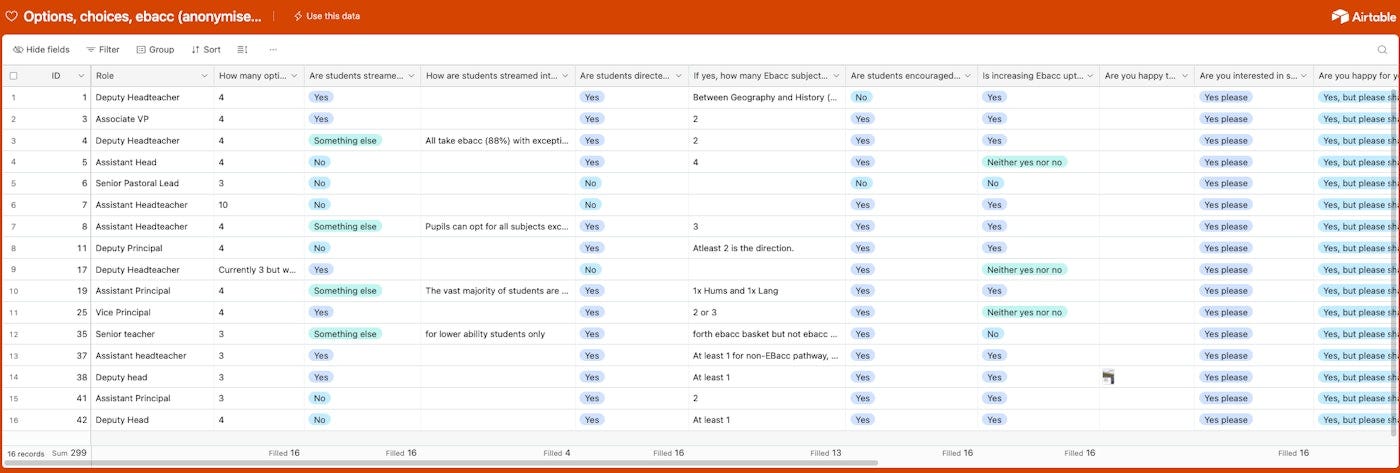Click Use this data button
This screenshot has height=473, width=1400.
click(x=327, y=16)
